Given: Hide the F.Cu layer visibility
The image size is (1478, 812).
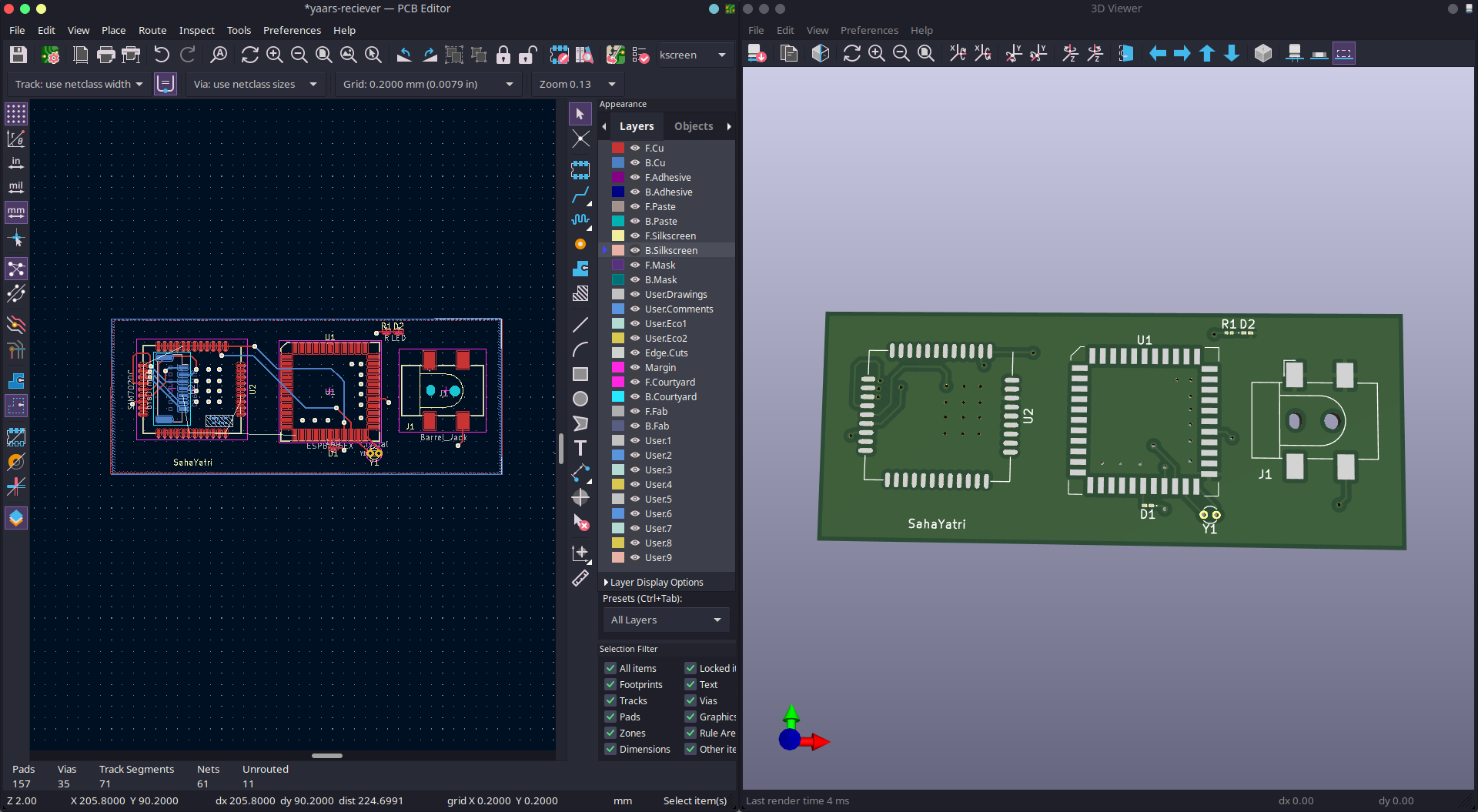Looking at the screenshot, I should click(x=635, y=148).
